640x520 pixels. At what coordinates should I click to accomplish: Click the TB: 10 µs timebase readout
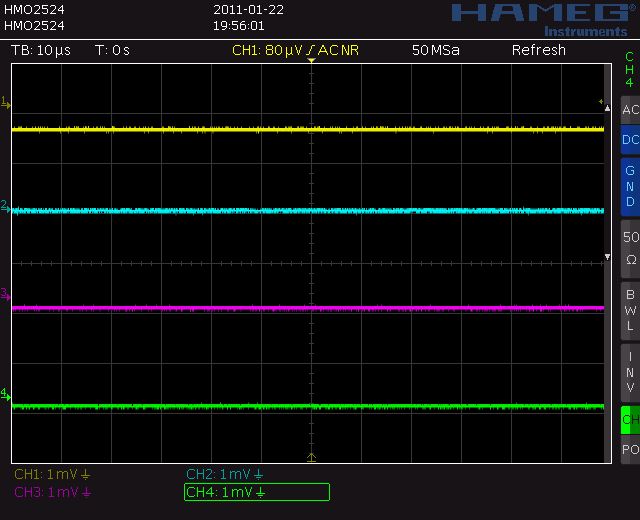[41, 50]
